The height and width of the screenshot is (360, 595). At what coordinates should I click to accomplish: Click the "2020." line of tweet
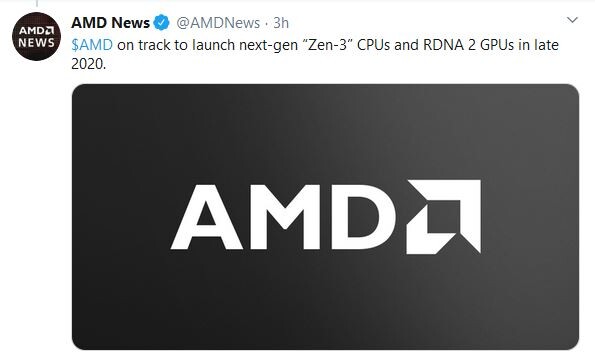[88, 64]
